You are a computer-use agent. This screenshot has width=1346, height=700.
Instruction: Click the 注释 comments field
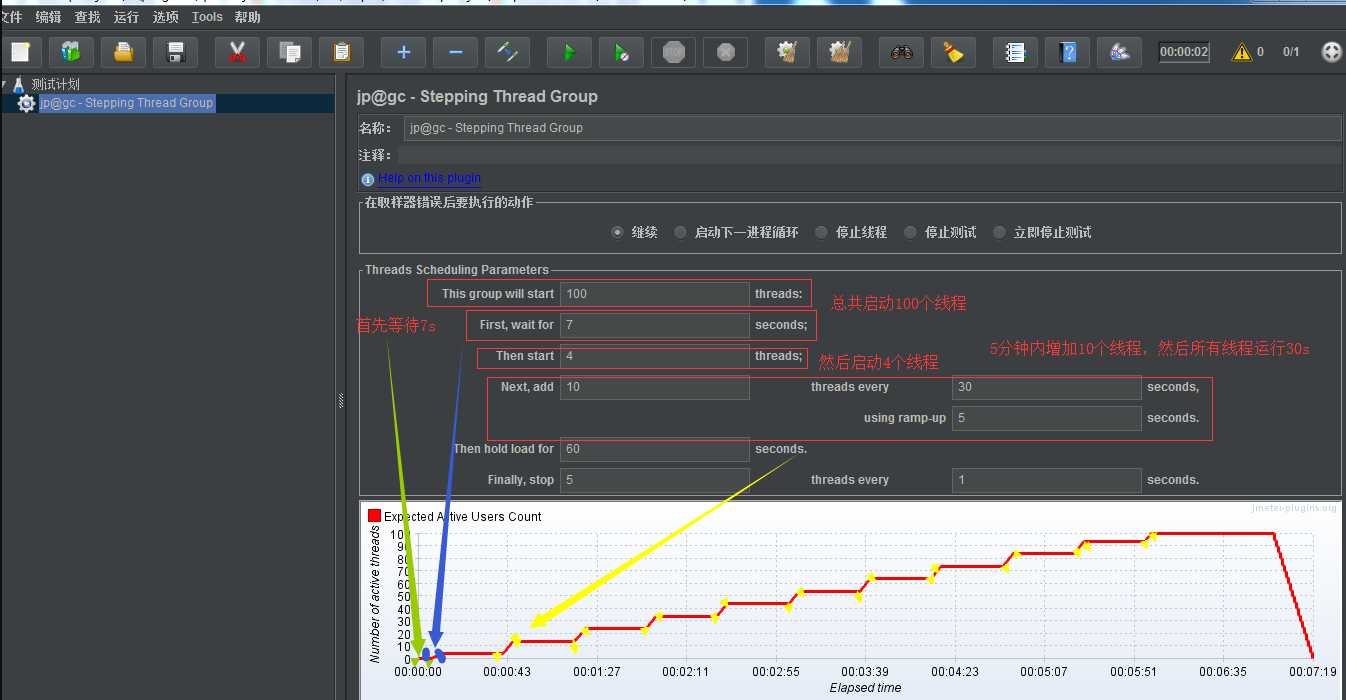point(869,155)
